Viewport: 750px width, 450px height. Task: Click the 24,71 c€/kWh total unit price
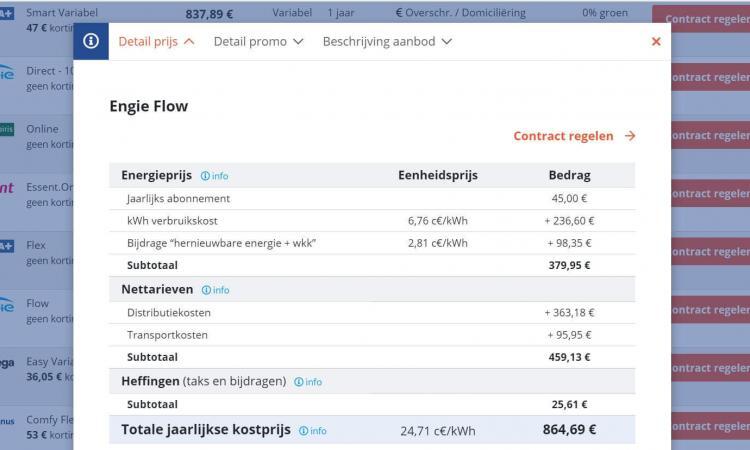point(438,431)
